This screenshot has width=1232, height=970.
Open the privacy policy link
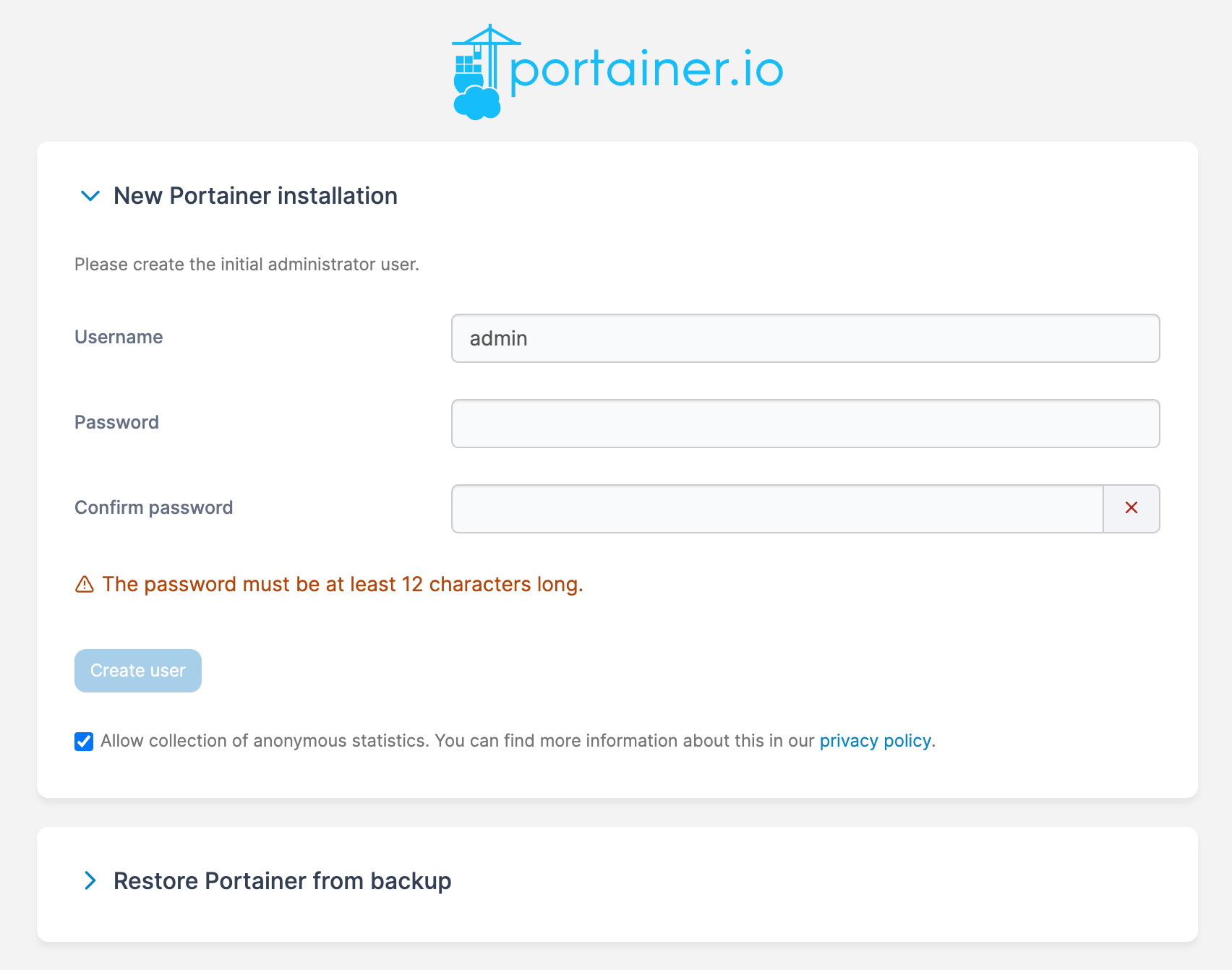tap(875, 741)
